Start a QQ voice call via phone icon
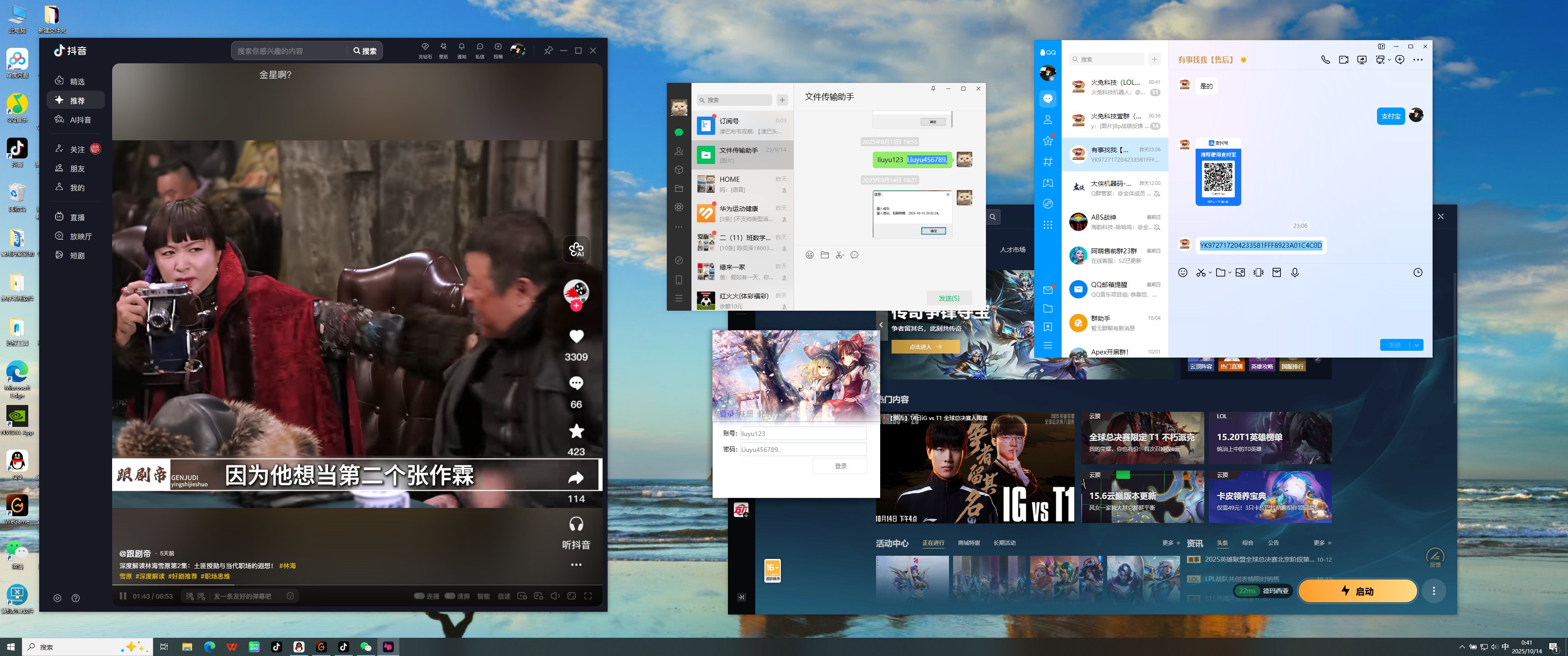Viewport: 1568px width, 656px height. click(x=1325, y=60)
